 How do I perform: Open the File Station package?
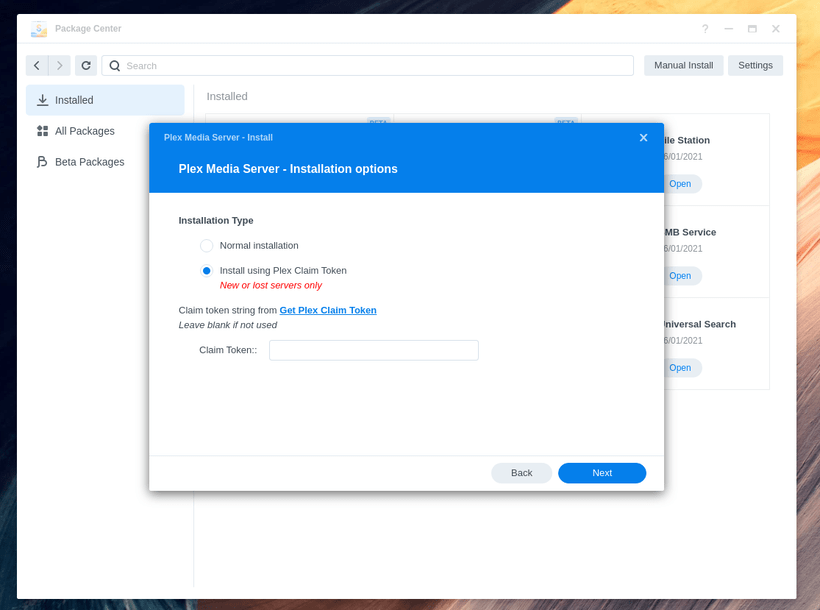682,184
